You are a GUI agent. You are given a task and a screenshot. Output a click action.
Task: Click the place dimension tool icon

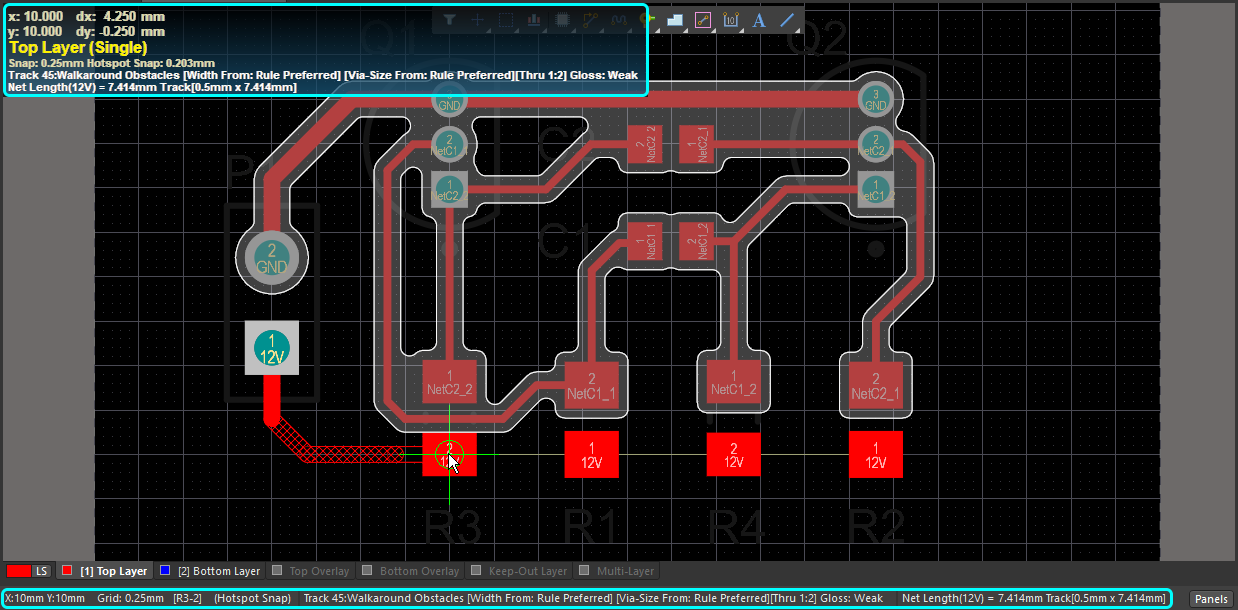[x=730, y=19]
